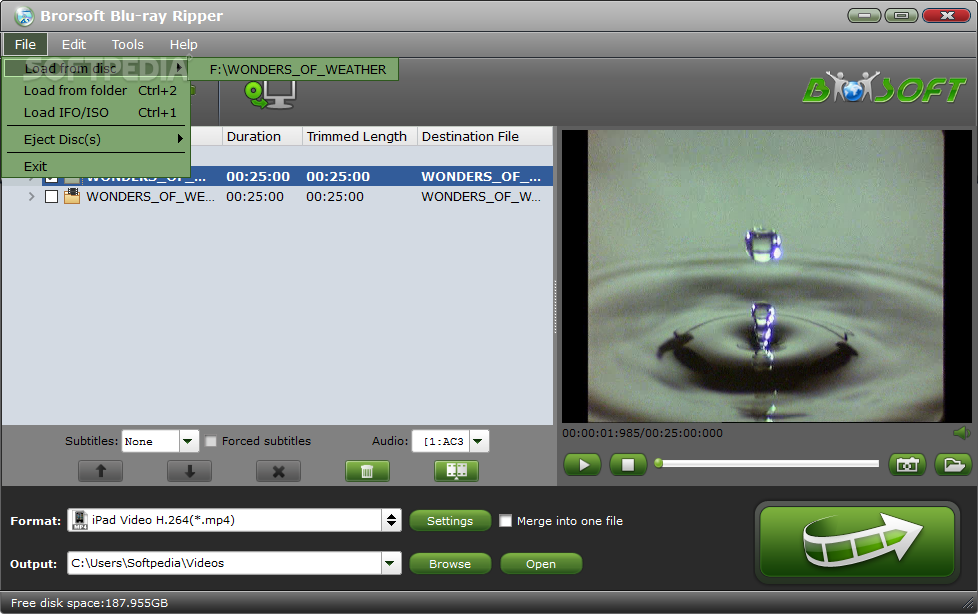Image resolution: width=978 pixels, height=614 pixels.
Task: Expand the WONDERS_OF_WE... tree row
Action: 31,197
